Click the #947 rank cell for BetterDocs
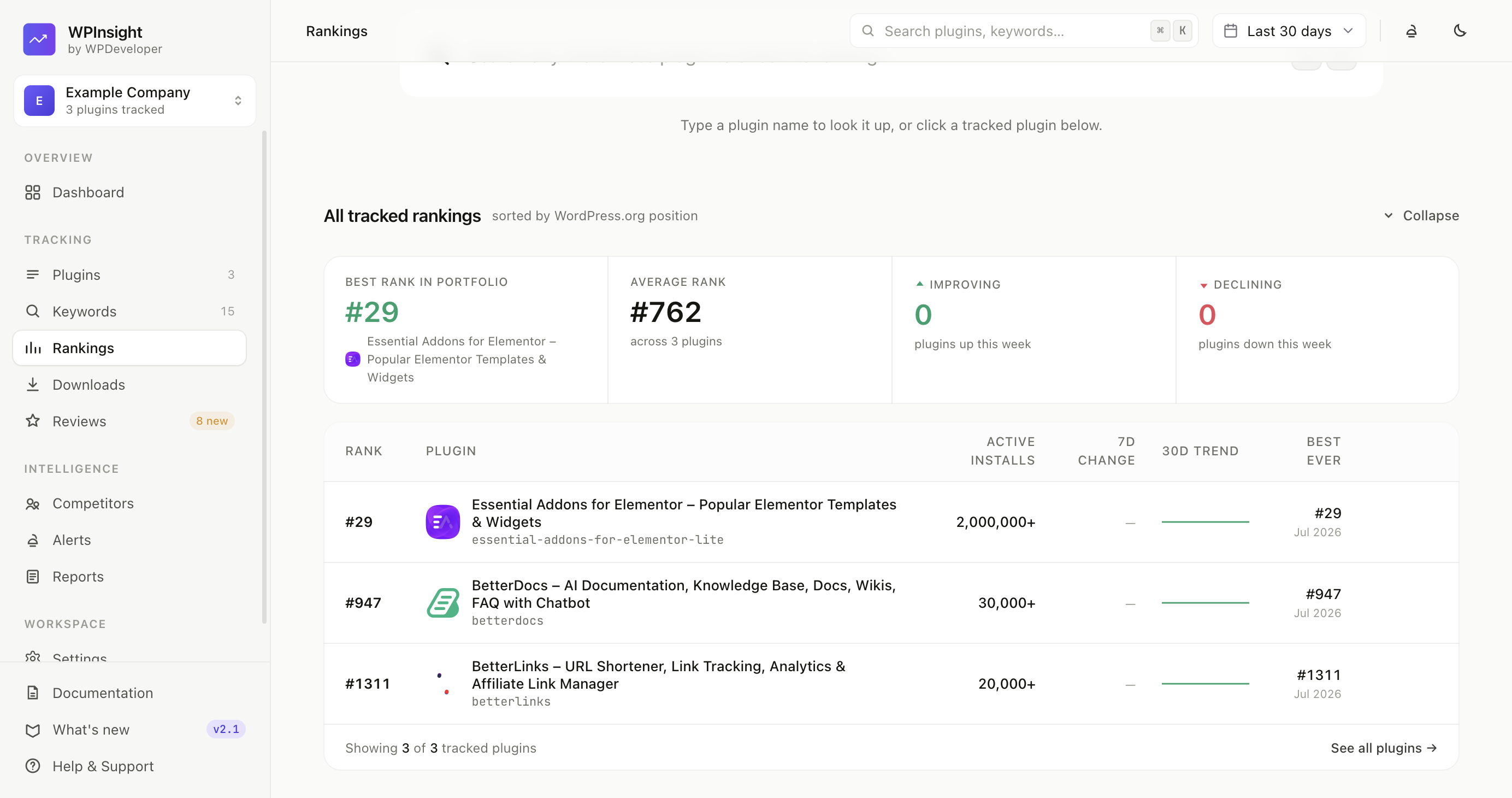This screenshot has width=1512, height=798. (x=363, y=603)
